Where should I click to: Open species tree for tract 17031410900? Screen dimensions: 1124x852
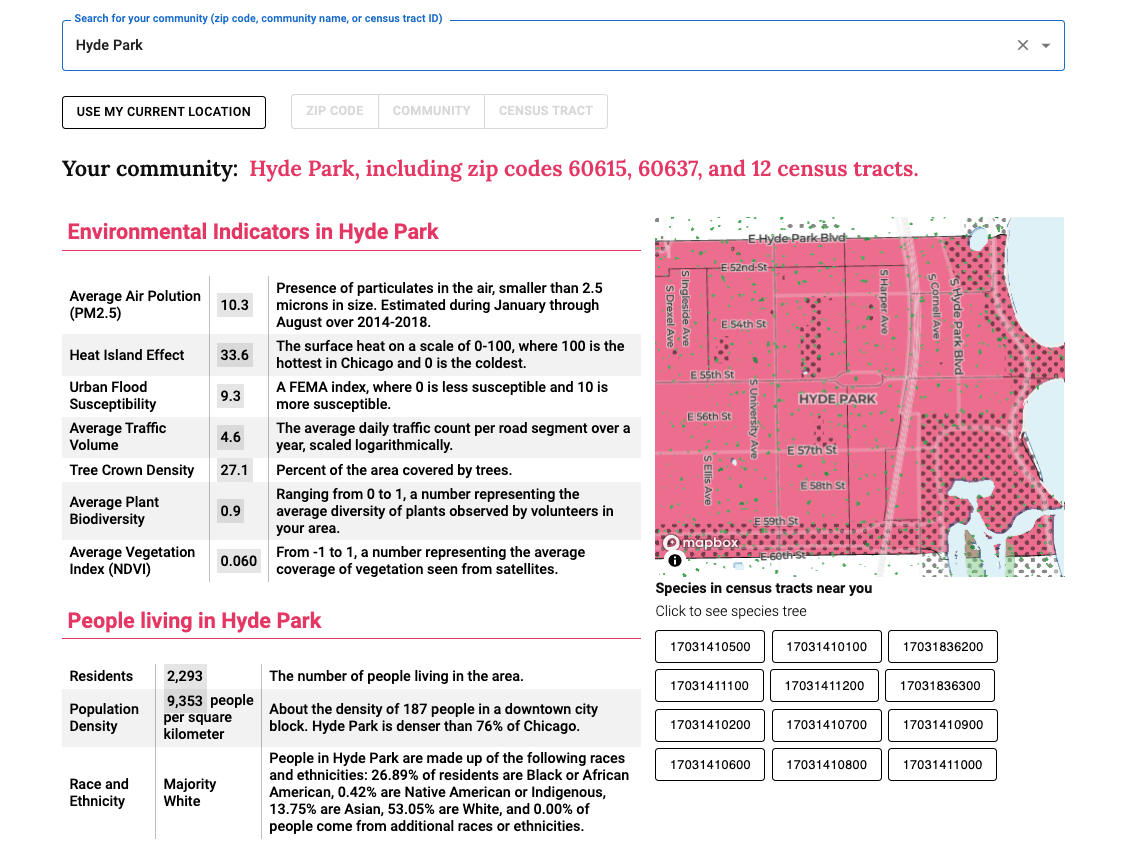pyautogui.click(x=942, y=725)
